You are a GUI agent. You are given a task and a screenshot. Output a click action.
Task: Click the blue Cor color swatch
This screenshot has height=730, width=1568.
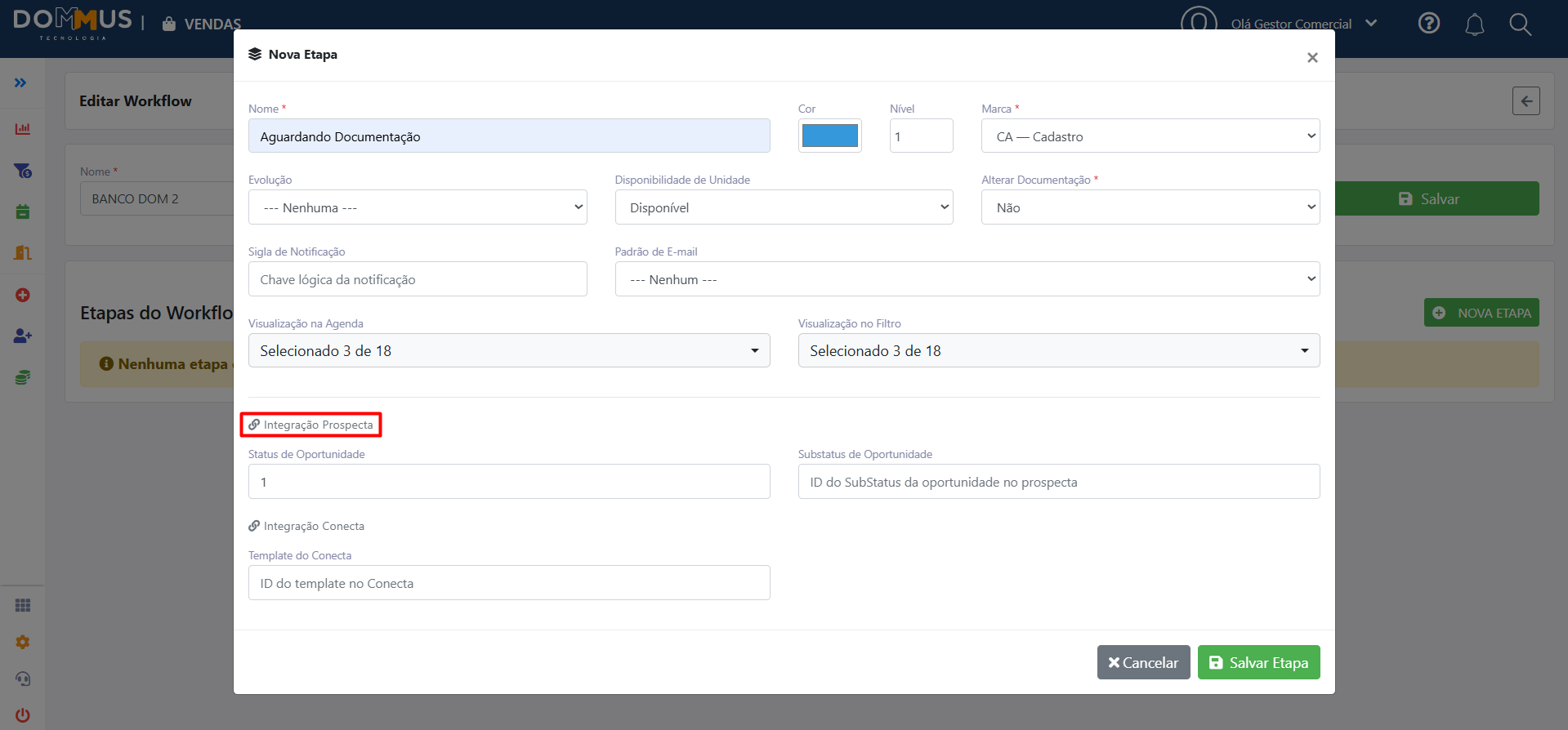(830, 136)
